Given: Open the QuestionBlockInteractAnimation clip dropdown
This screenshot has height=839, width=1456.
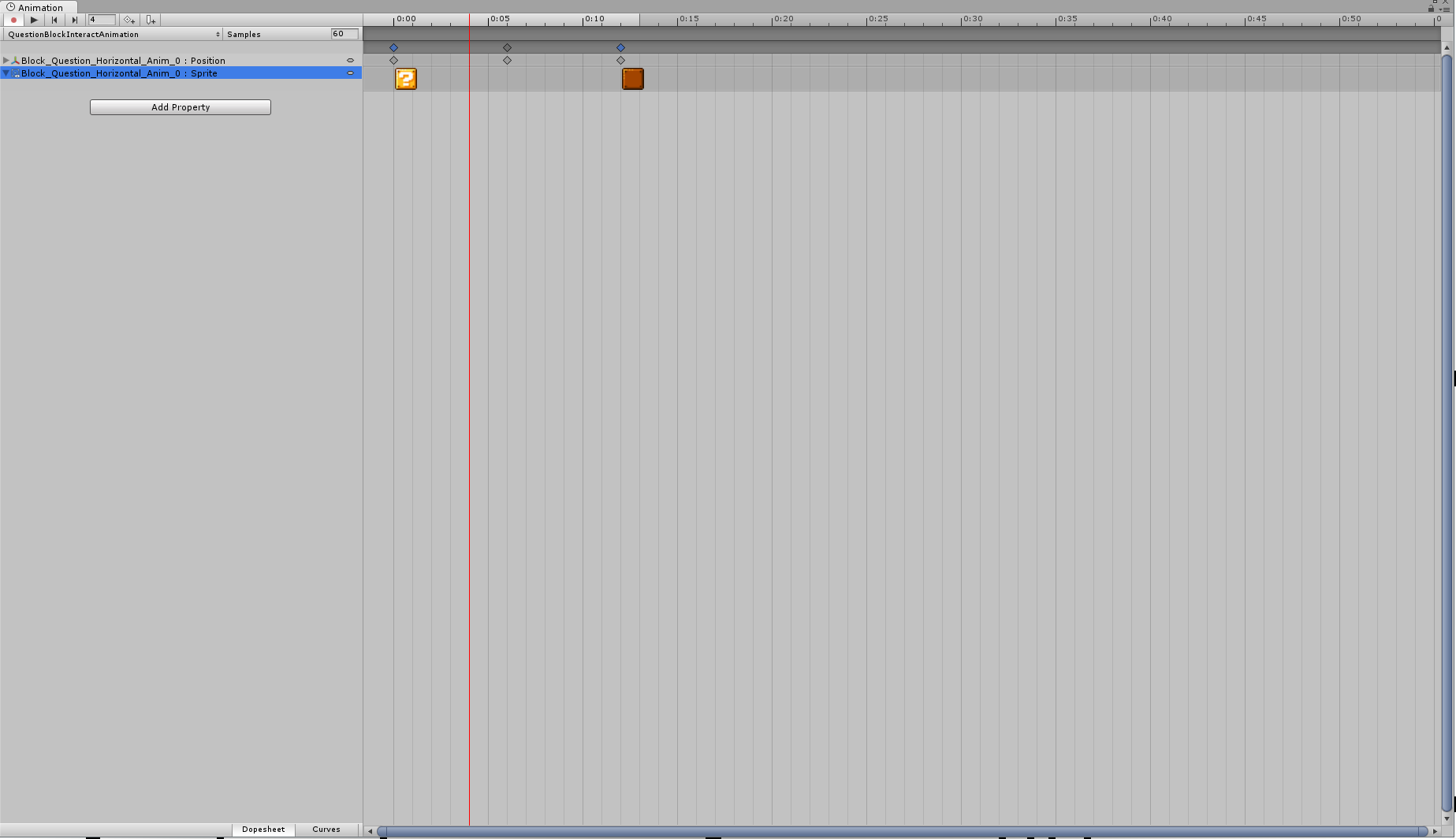Looking at the screenshot, I should [114, 34].
